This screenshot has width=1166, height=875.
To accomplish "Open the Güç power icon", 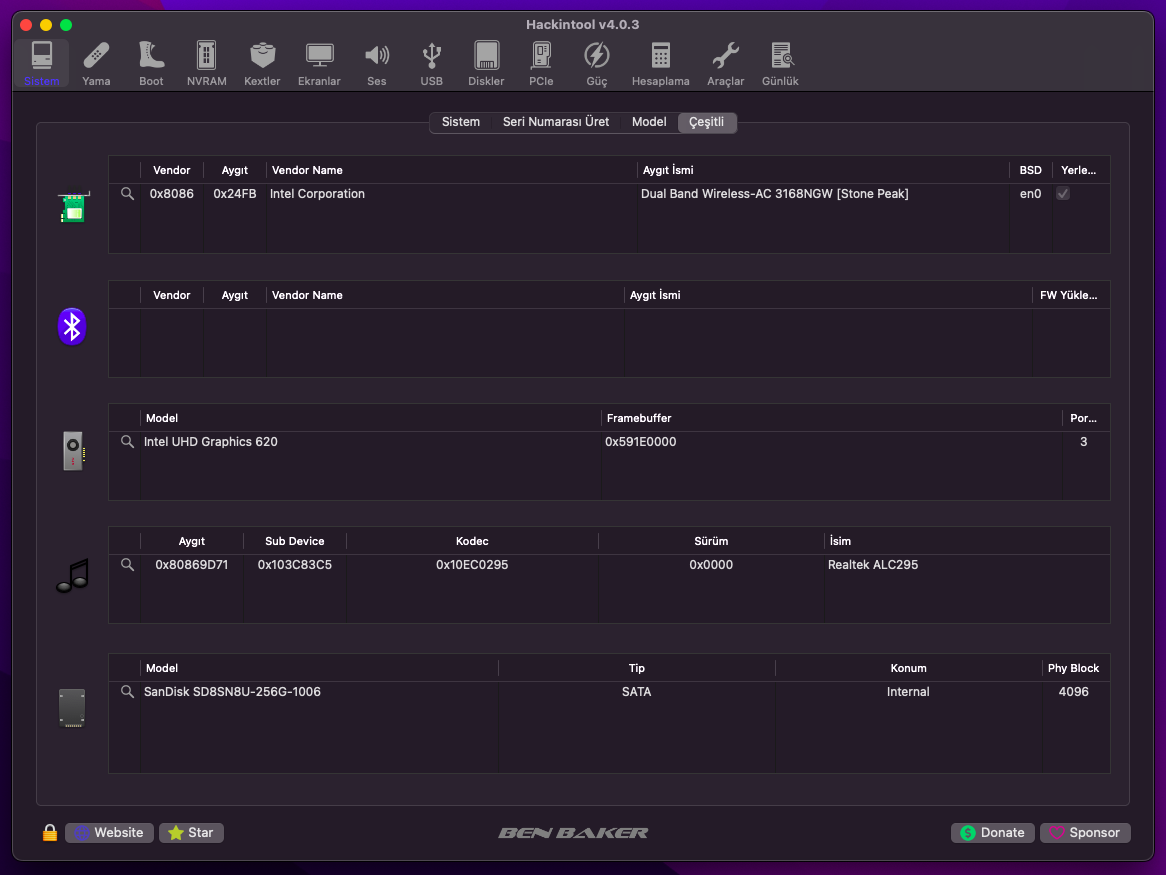I will point(596,63).
